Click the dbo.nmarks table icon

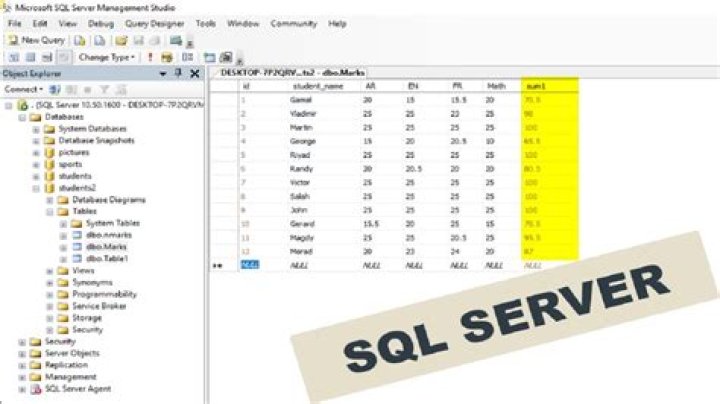[x=77, y=235]
